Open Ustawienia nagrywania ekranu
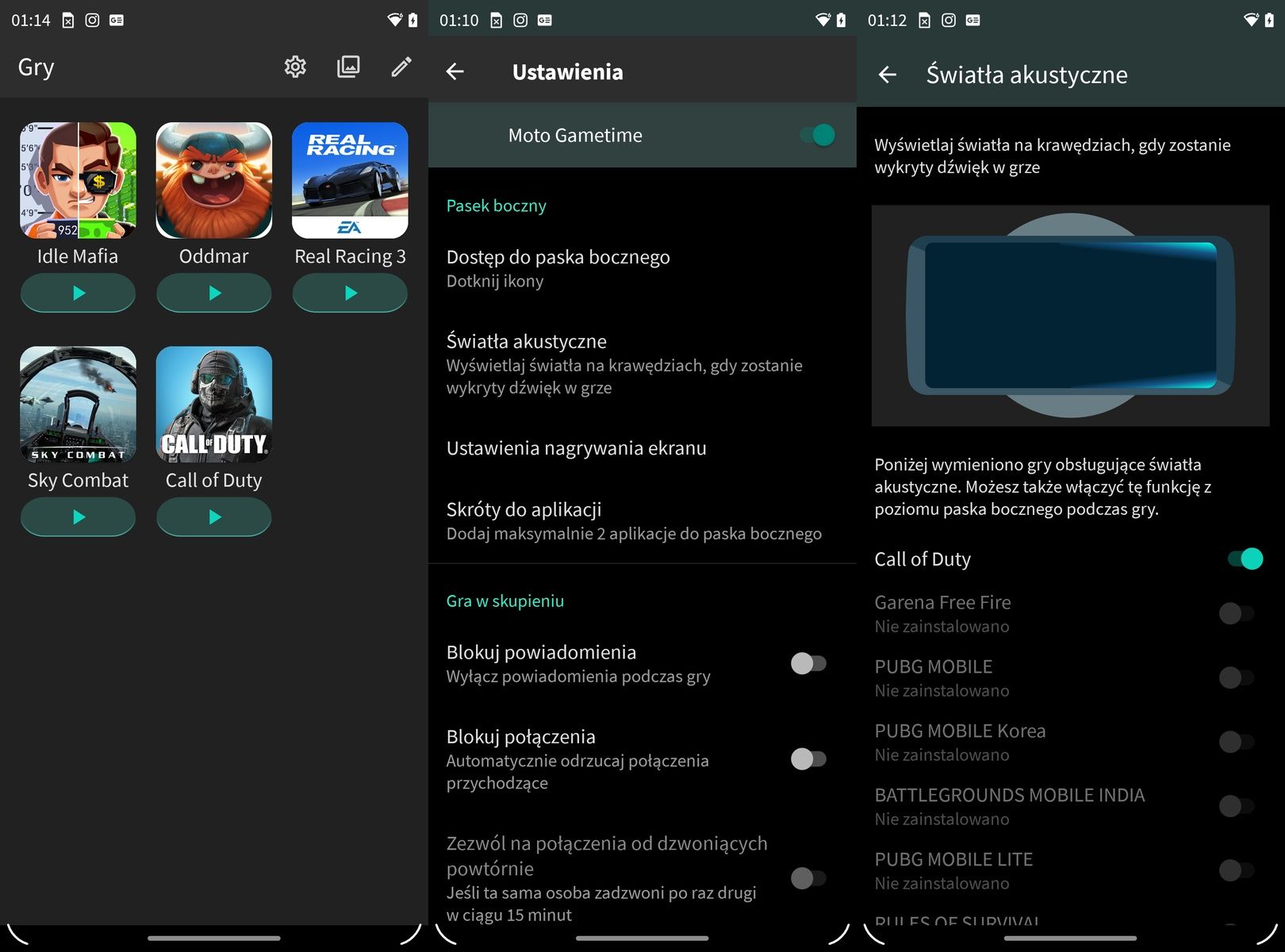The height and width of the screenshot is (952, 1285). (x=642, y=448)
